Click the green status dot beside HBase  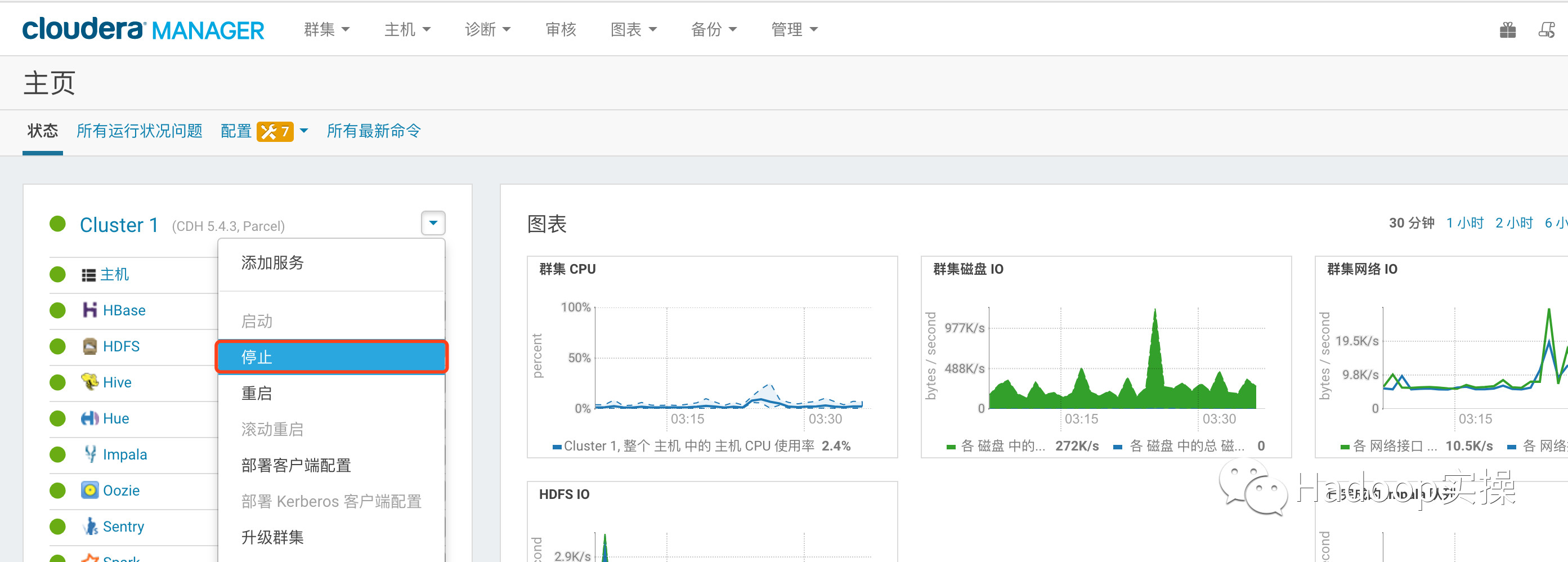point(58,310)
